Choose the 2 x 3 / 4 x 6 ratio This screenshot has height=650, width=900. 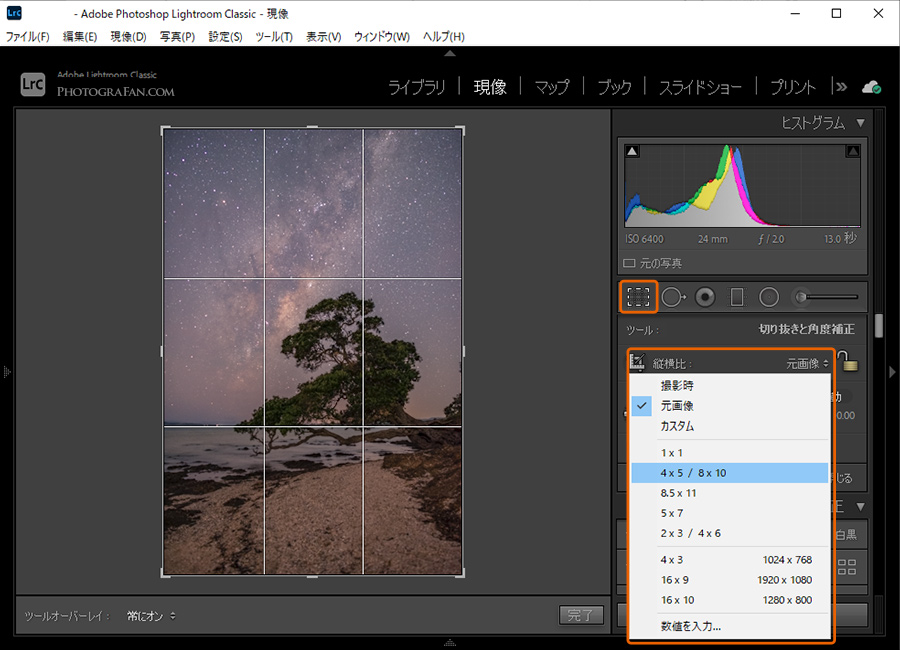pos(730,533)
